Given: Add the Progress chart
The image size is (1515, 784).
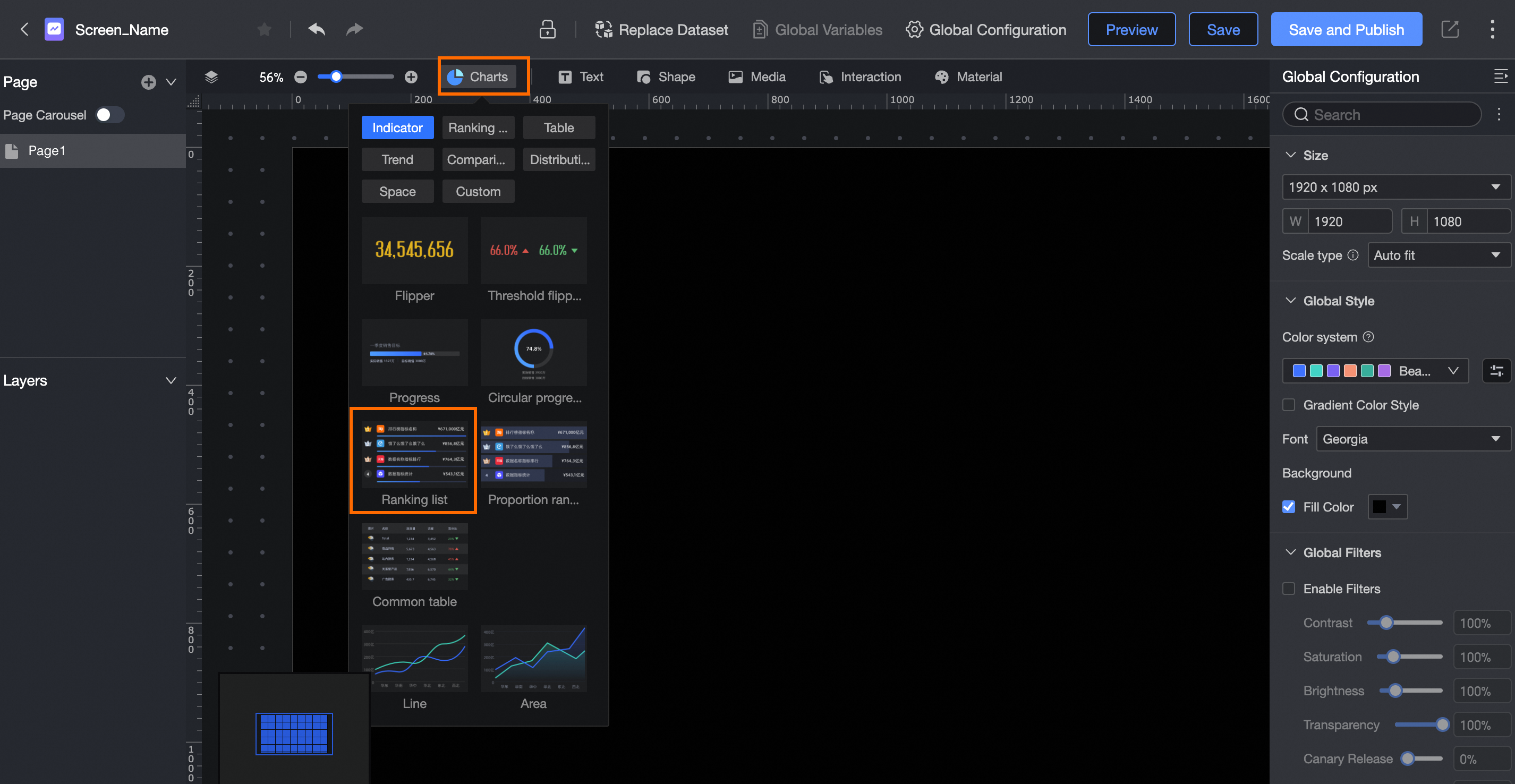Looking at the screenshot, I should pos(414,363).
